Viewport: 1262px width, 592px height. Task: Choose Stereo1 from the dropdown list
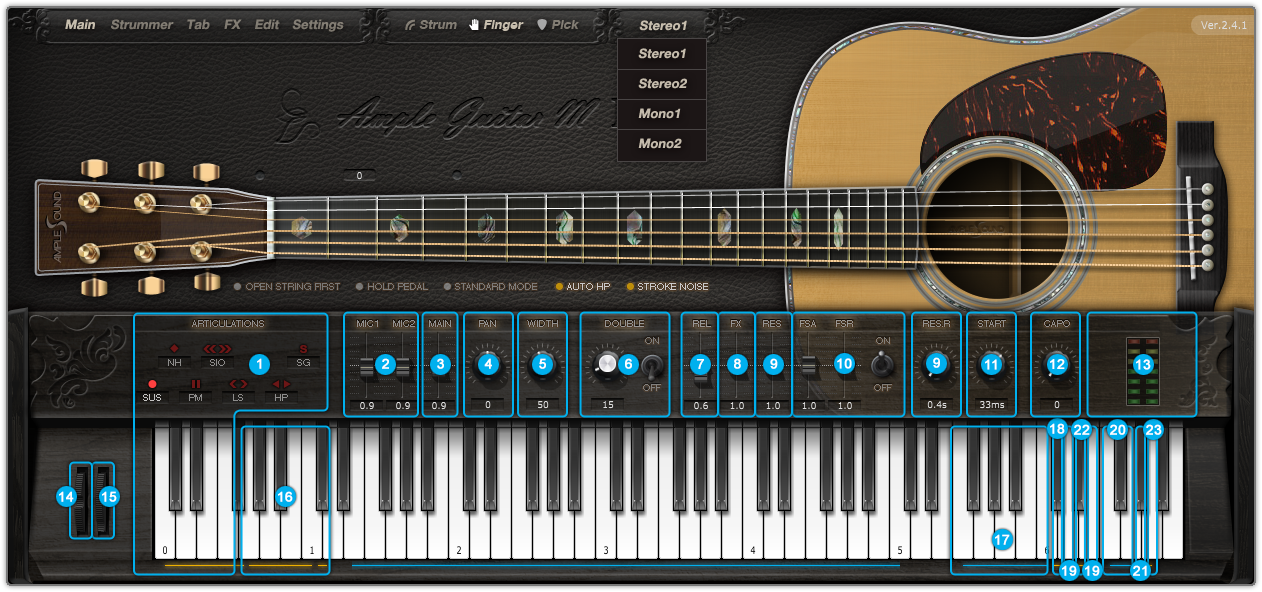point(662,54)
